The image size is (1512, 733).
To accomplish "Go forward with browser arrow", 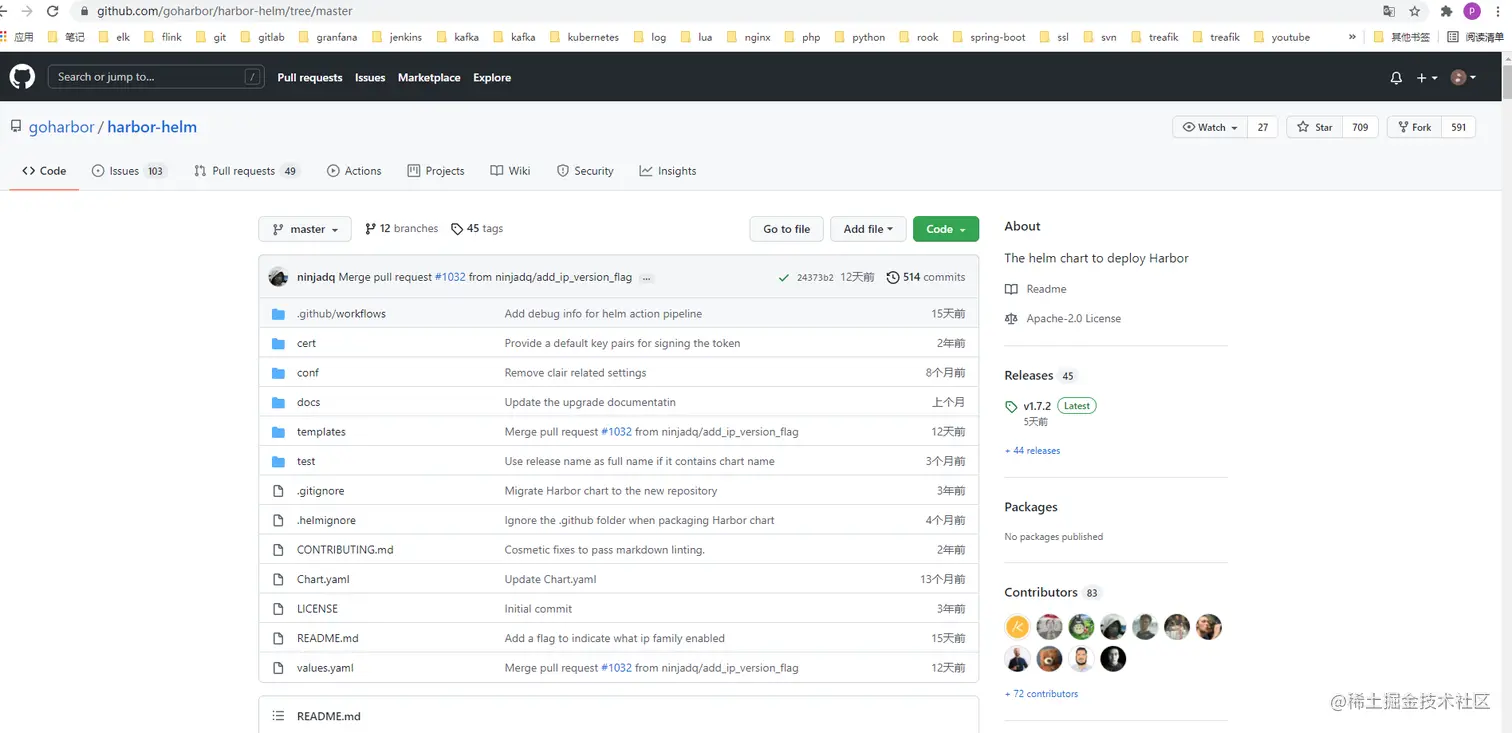I will pos(27,11).
